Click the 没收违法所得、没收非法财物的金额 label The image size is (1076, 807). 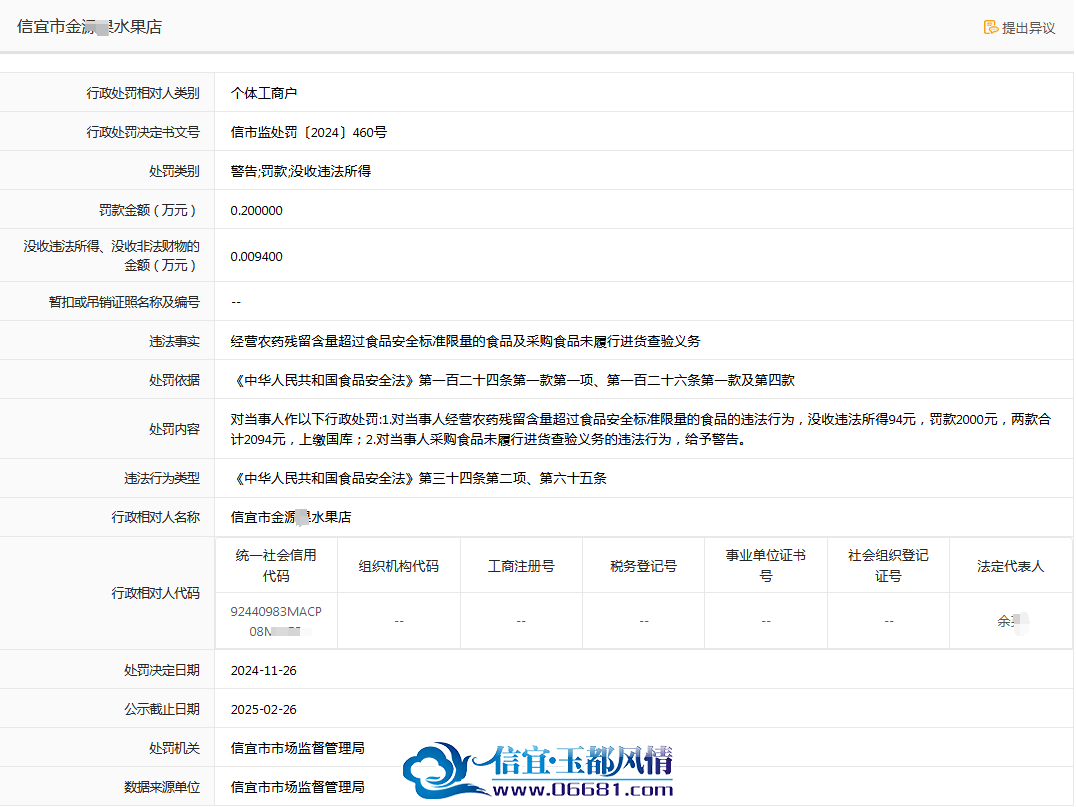pos(111,256)
